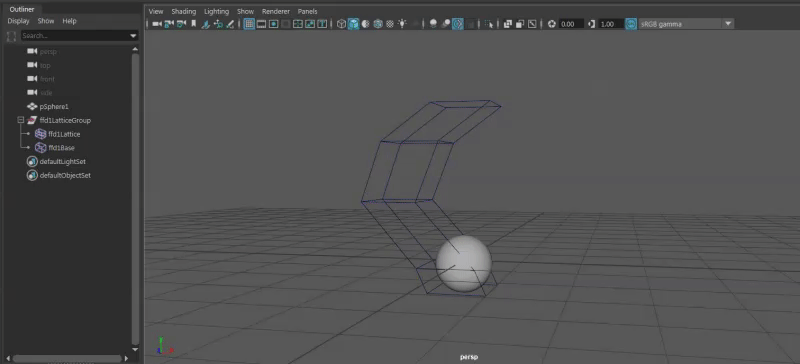This screenshot has height=364, width=800.
Task: Toggle Textured display icon
Action: click(x=390, y=24)
